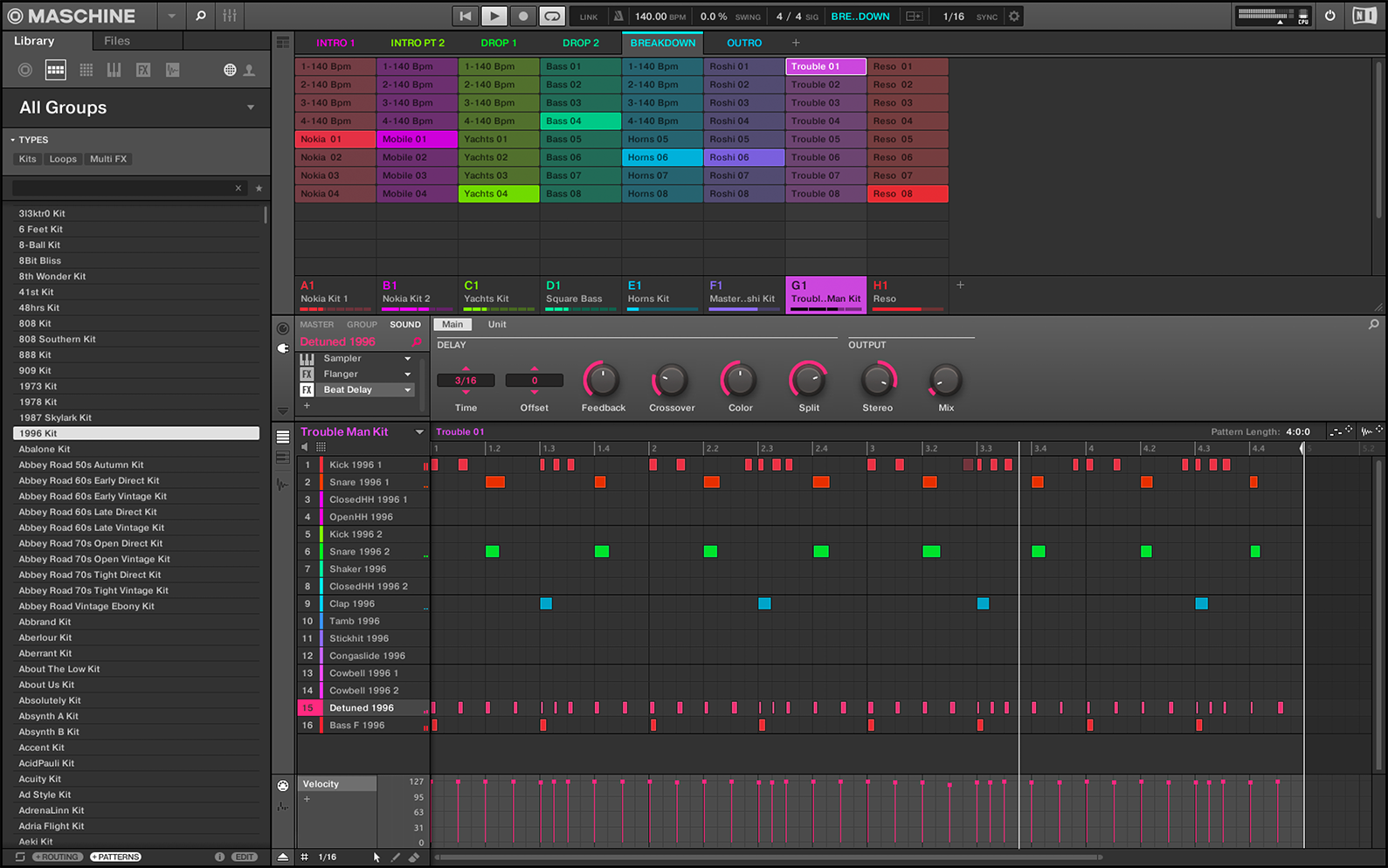Open the Beat Delay plug-in slot dropdown
1388x868 pixels.
pyautogui.click(x=407, y=389)
